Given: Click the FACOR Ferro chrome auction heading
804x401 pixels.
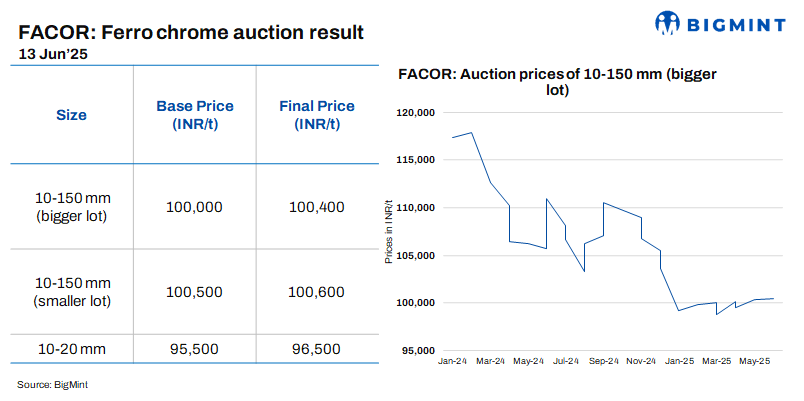Looking at the screenshot, I should 190,33.
